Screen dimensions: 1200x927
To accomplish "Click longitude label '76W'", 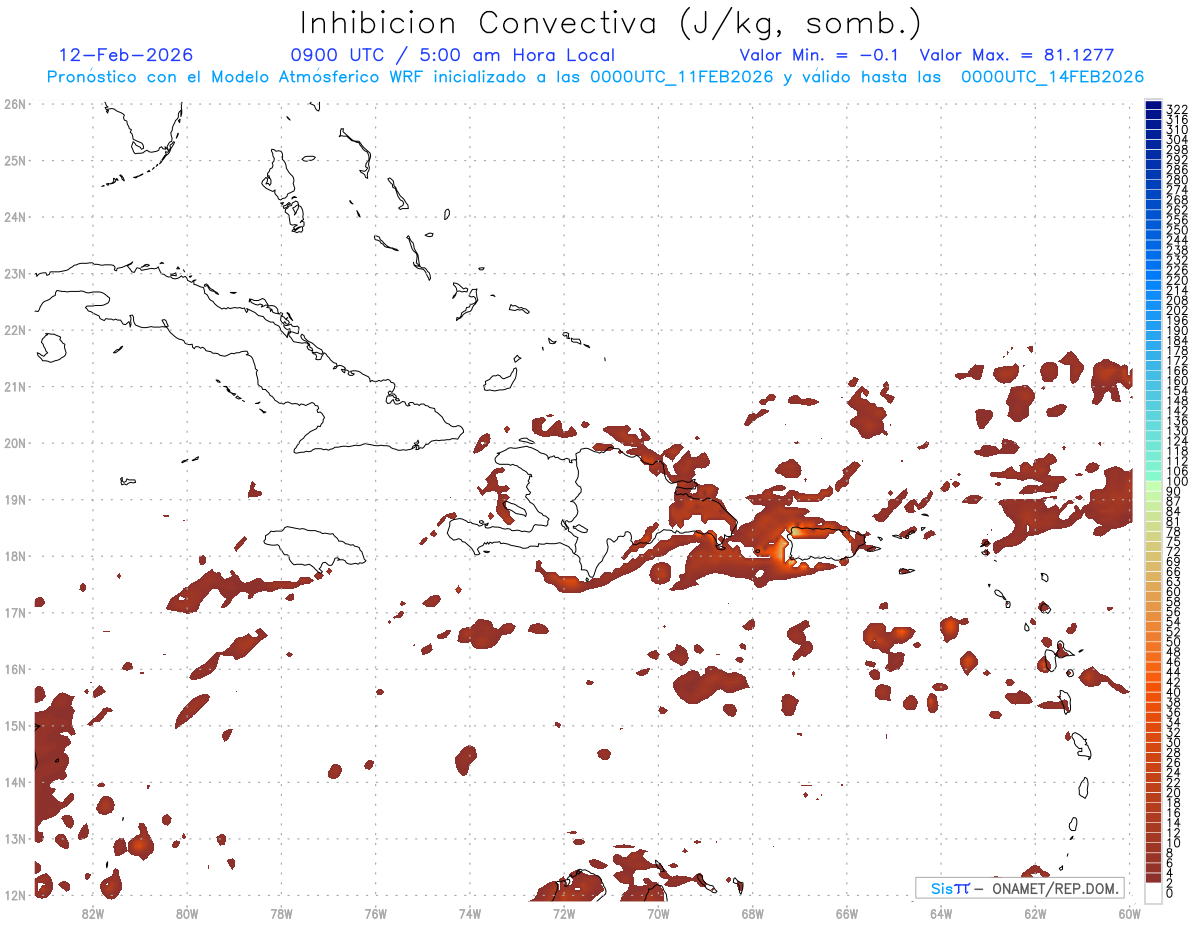I will click(x=375, y=913).
